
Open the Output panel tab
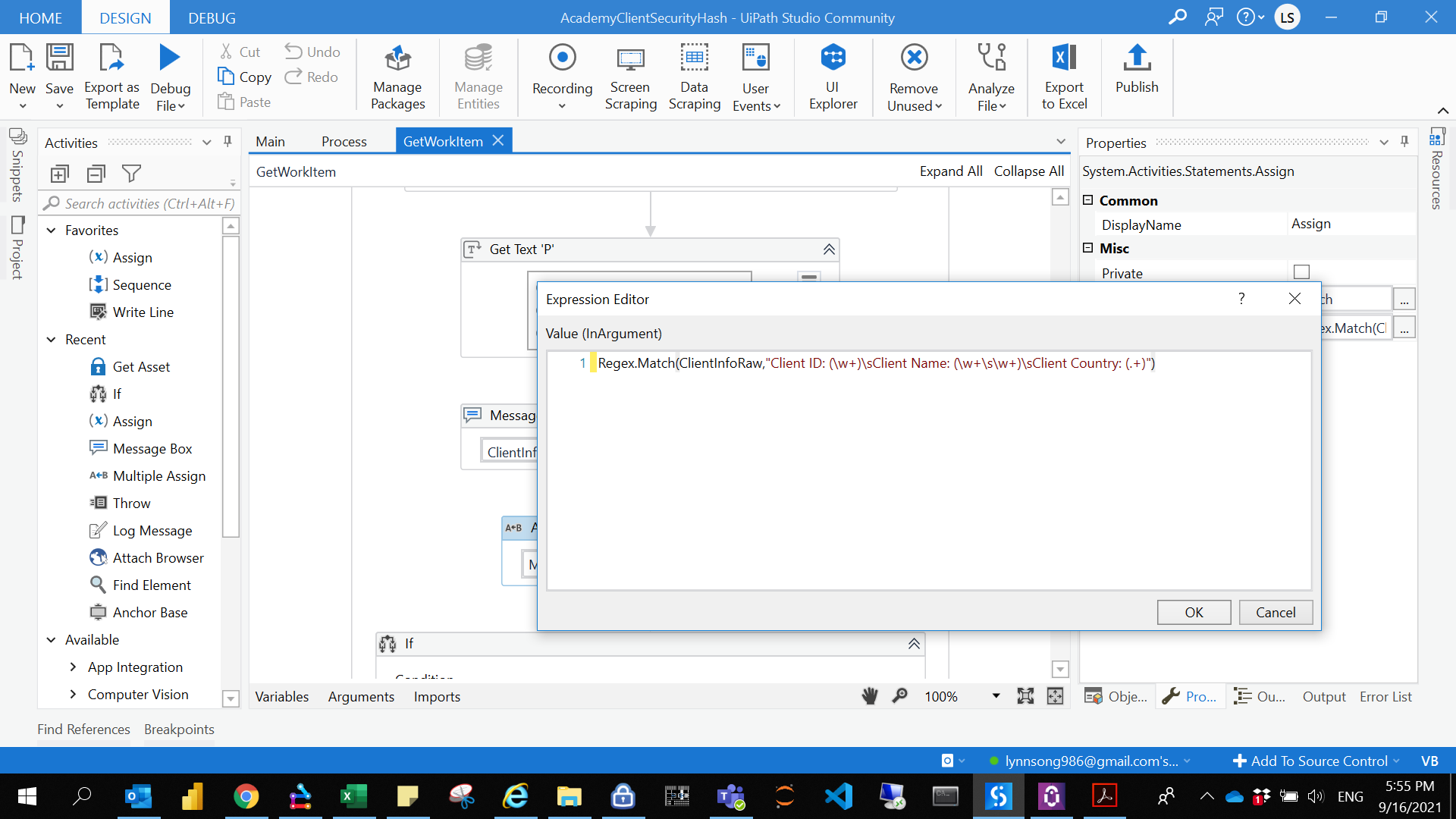[x=1324, y=696]
